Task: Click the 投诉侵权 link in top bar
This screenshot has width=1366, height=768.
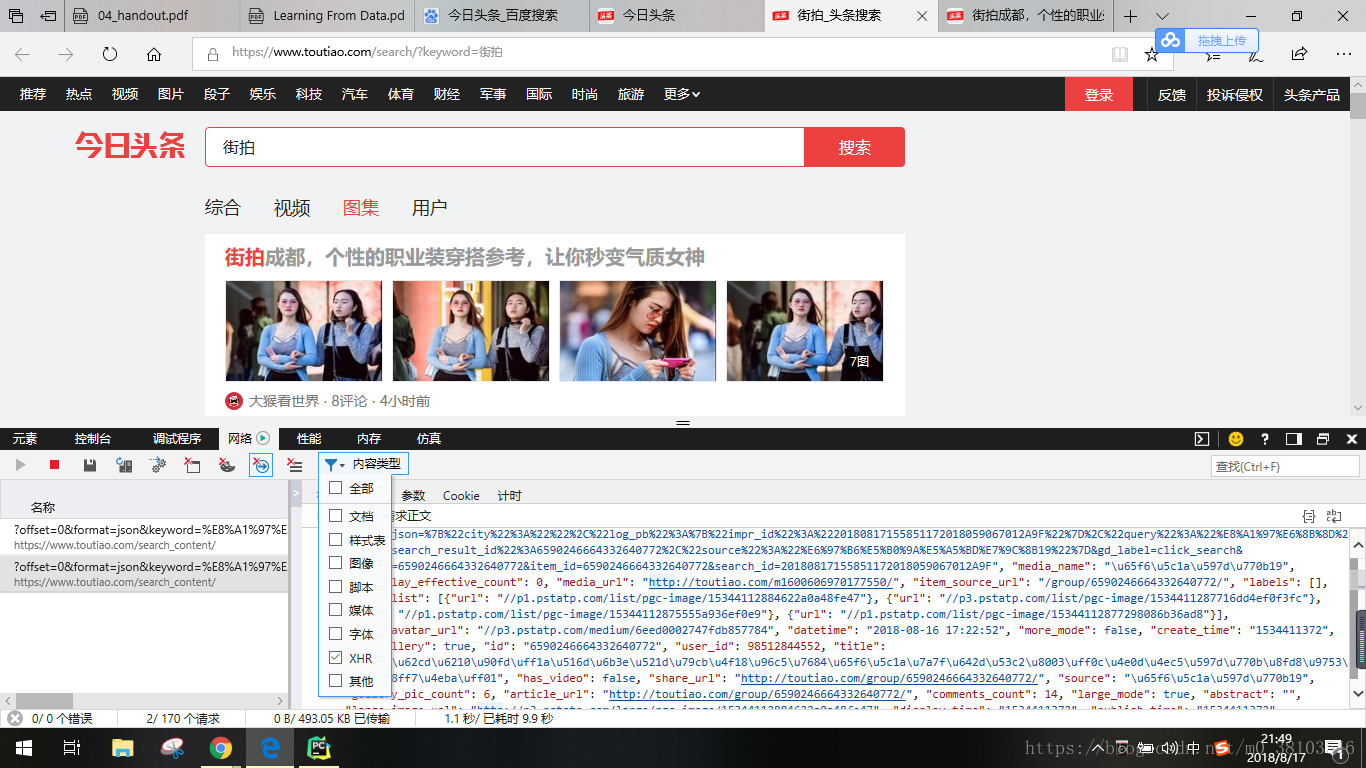Action: [x=1234, y=95]
